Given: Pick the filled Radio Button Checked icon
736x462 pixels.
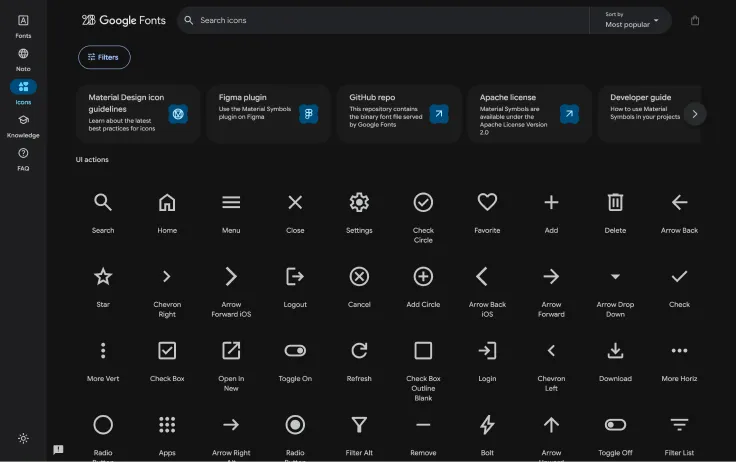Looking at the screenshot, I should click(295, 425).
